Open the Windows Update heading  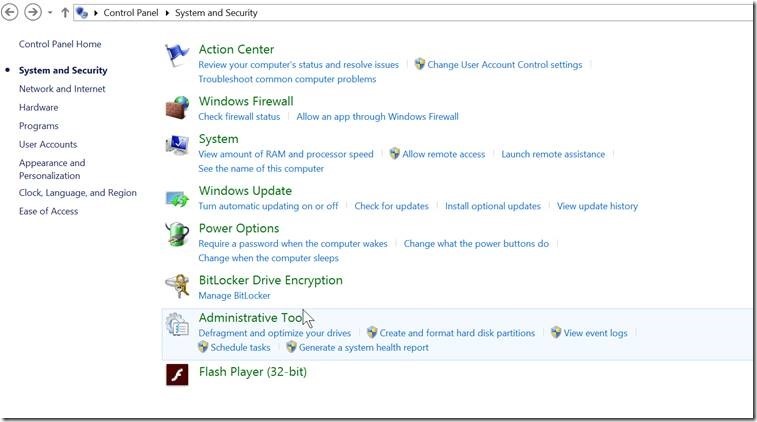pyautogui.click(x=245, y=191)
